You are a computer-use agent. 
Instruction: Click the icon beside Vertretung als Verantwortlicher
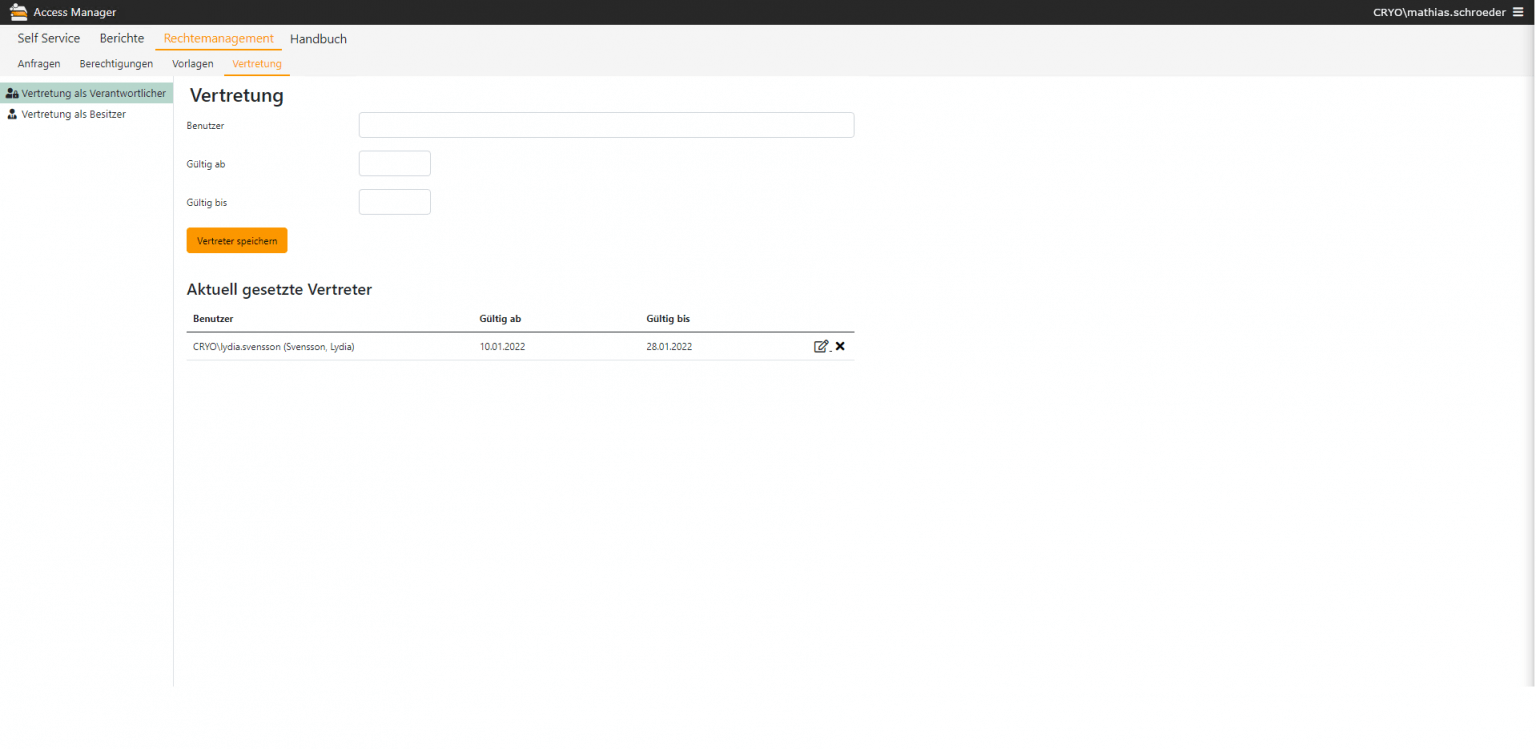tap(12, 93)
